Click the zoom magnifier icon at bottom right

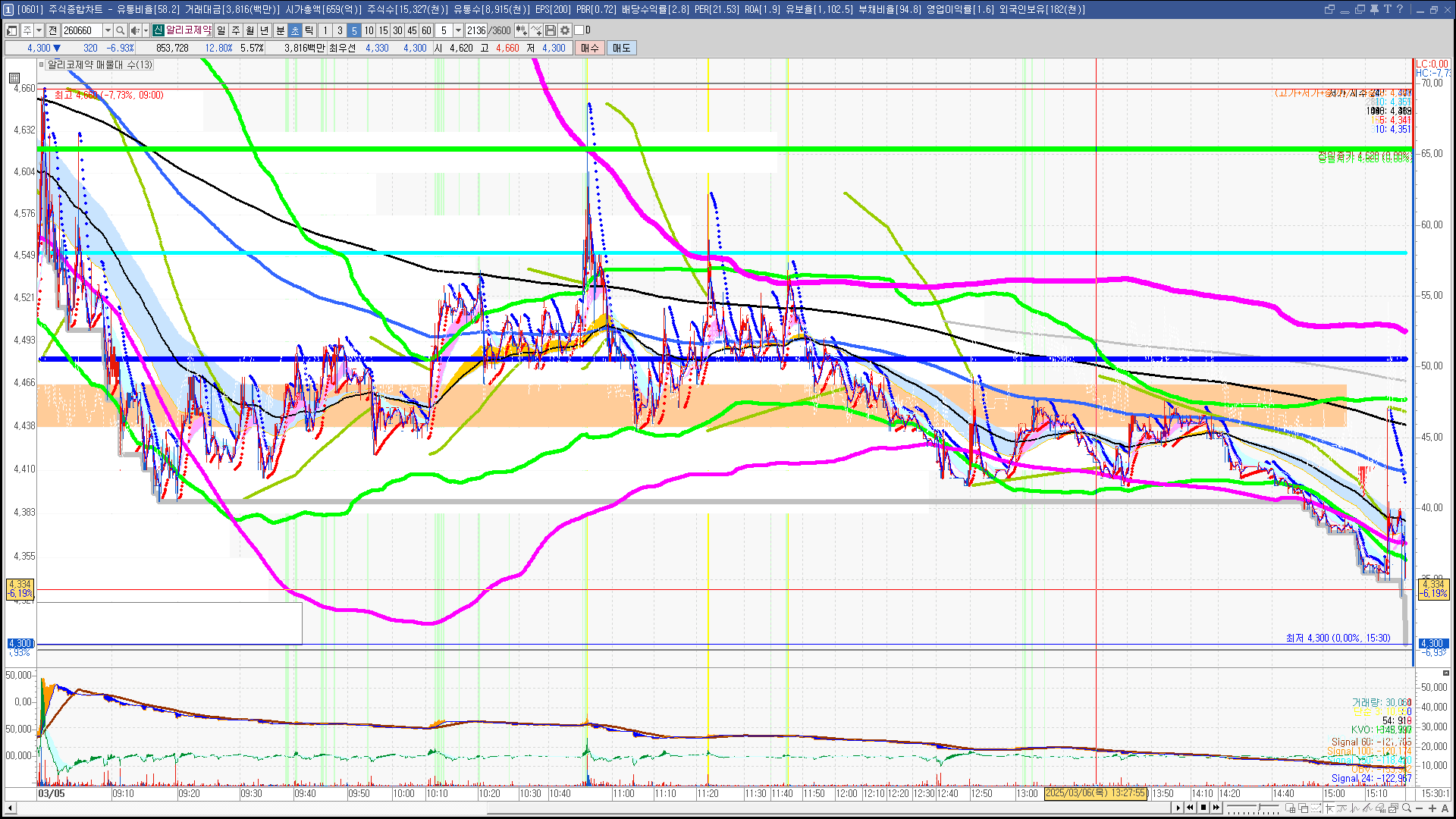1407,808
